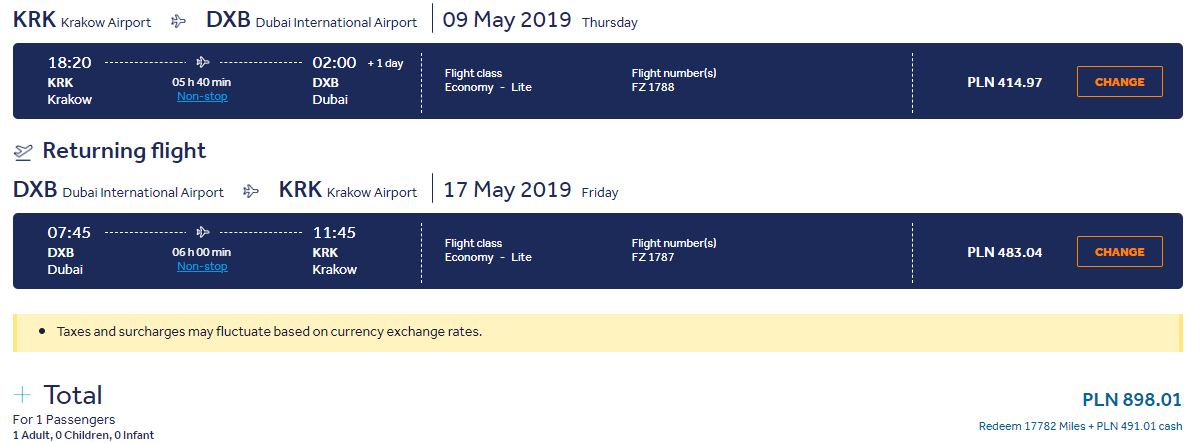Click the landing plane icon beside Returning flight
Viewport: 1200px width, 443px height.
23,152
